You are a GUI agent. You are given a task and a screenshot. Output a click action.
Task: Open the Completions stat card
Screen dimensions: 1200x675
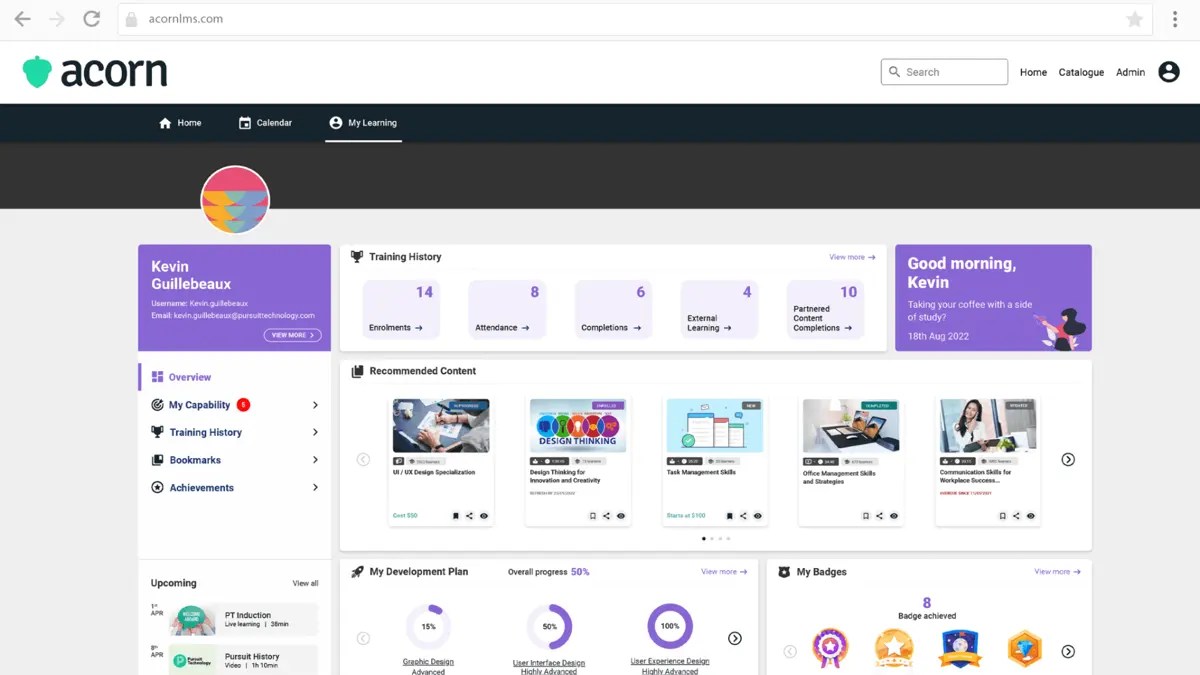(613, 309)
